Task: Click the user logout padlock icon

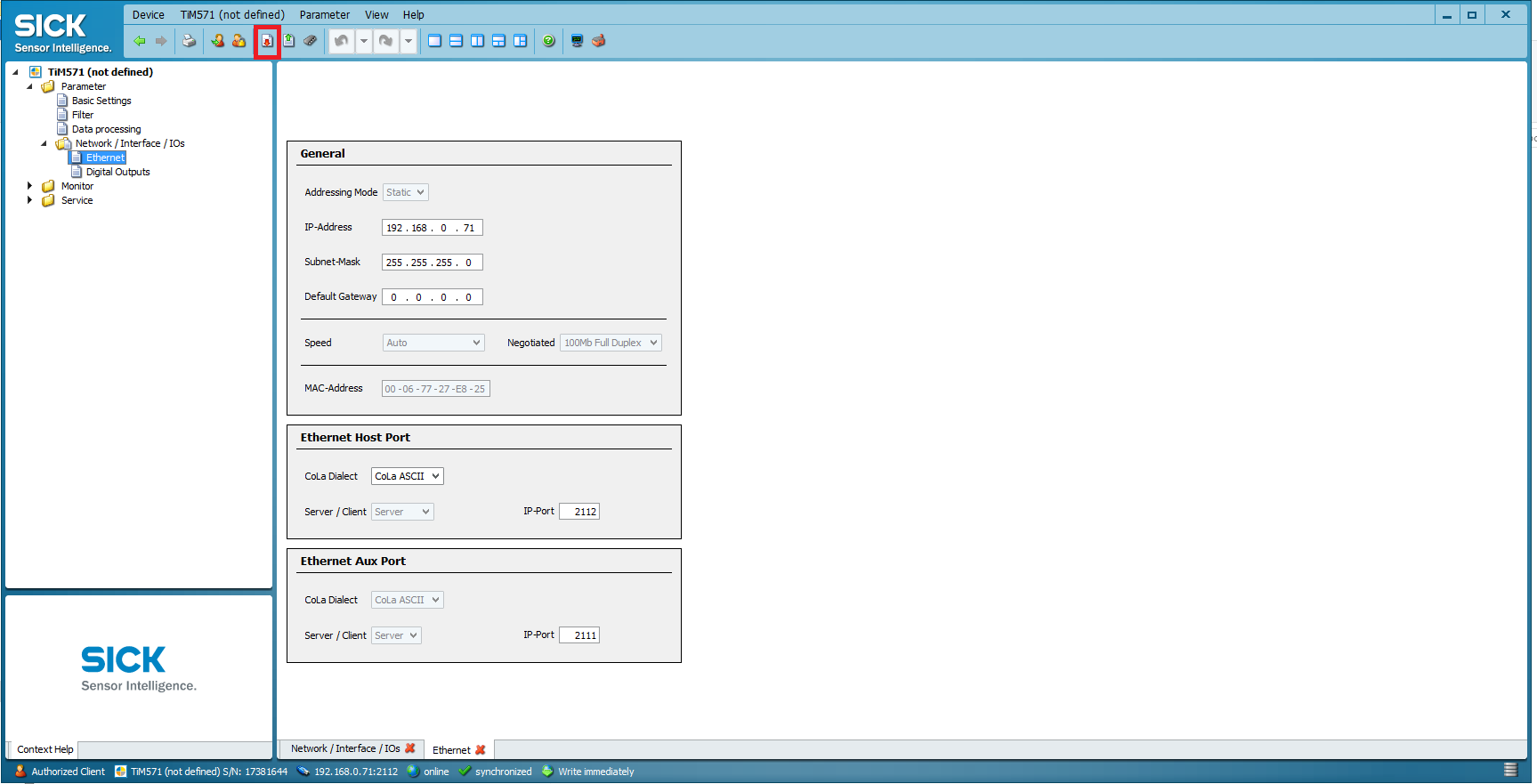Action: coord(239,41)
